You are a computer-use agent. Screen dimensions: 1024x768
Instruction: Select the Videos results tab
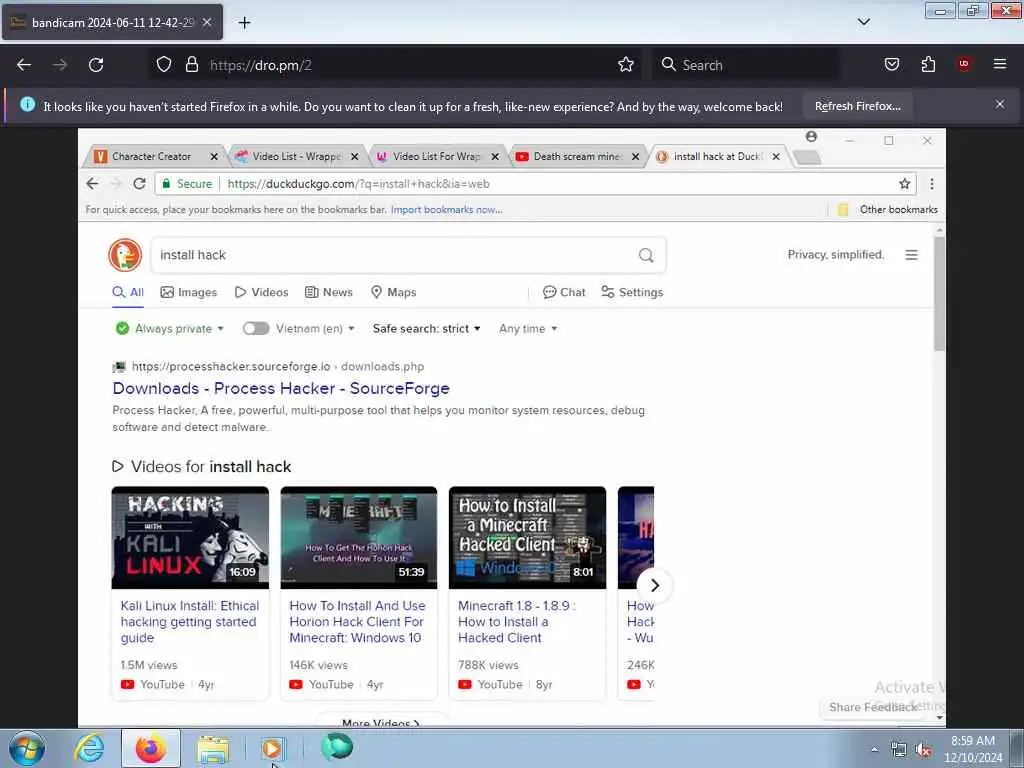point(262,292)
